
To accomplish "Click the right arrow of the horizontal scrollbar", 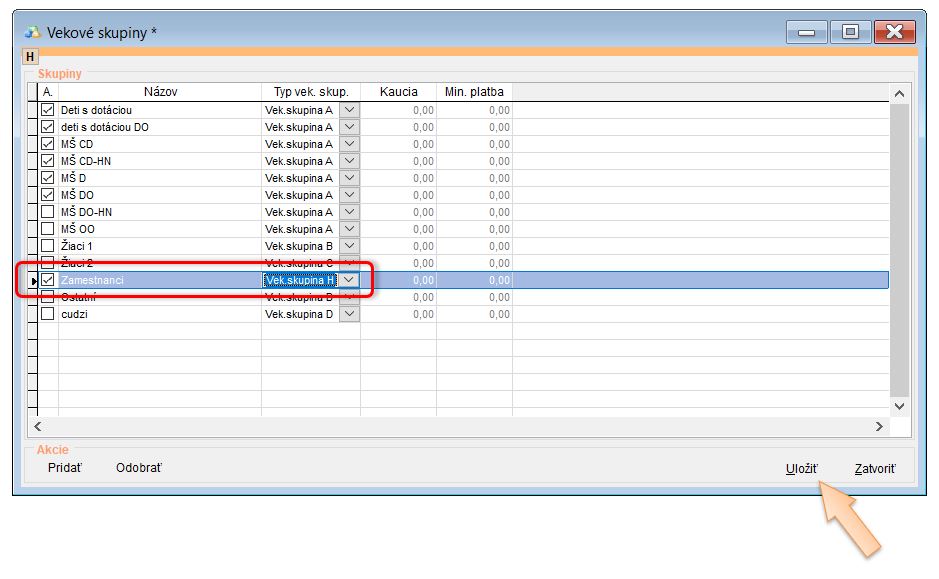I will (879, 426).
